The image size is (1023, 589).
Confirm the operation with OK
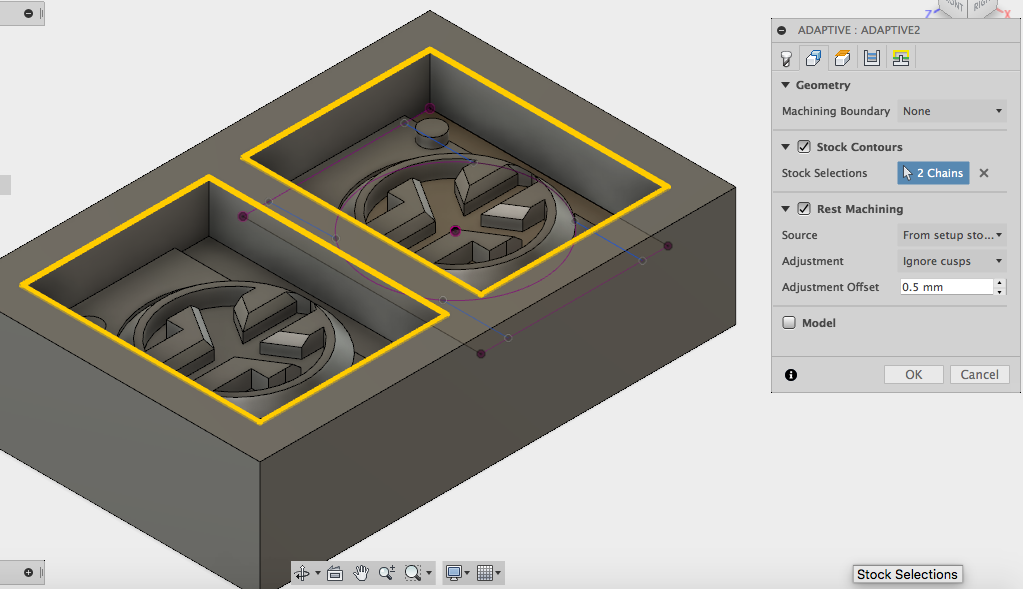[x=913, y=374]
